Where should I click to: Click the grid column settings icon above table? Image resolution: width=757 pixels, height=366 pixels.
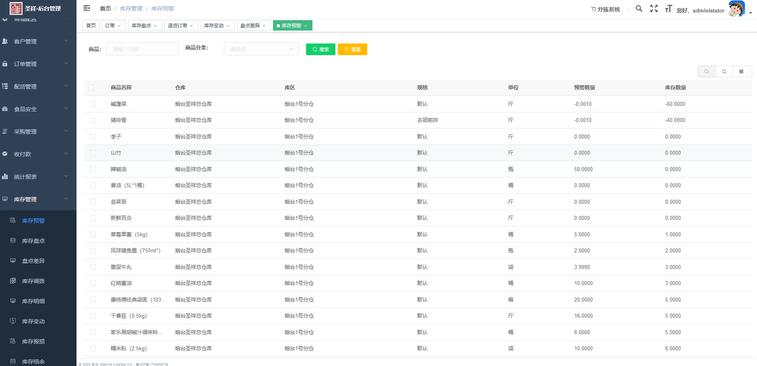tap(742, 71)
